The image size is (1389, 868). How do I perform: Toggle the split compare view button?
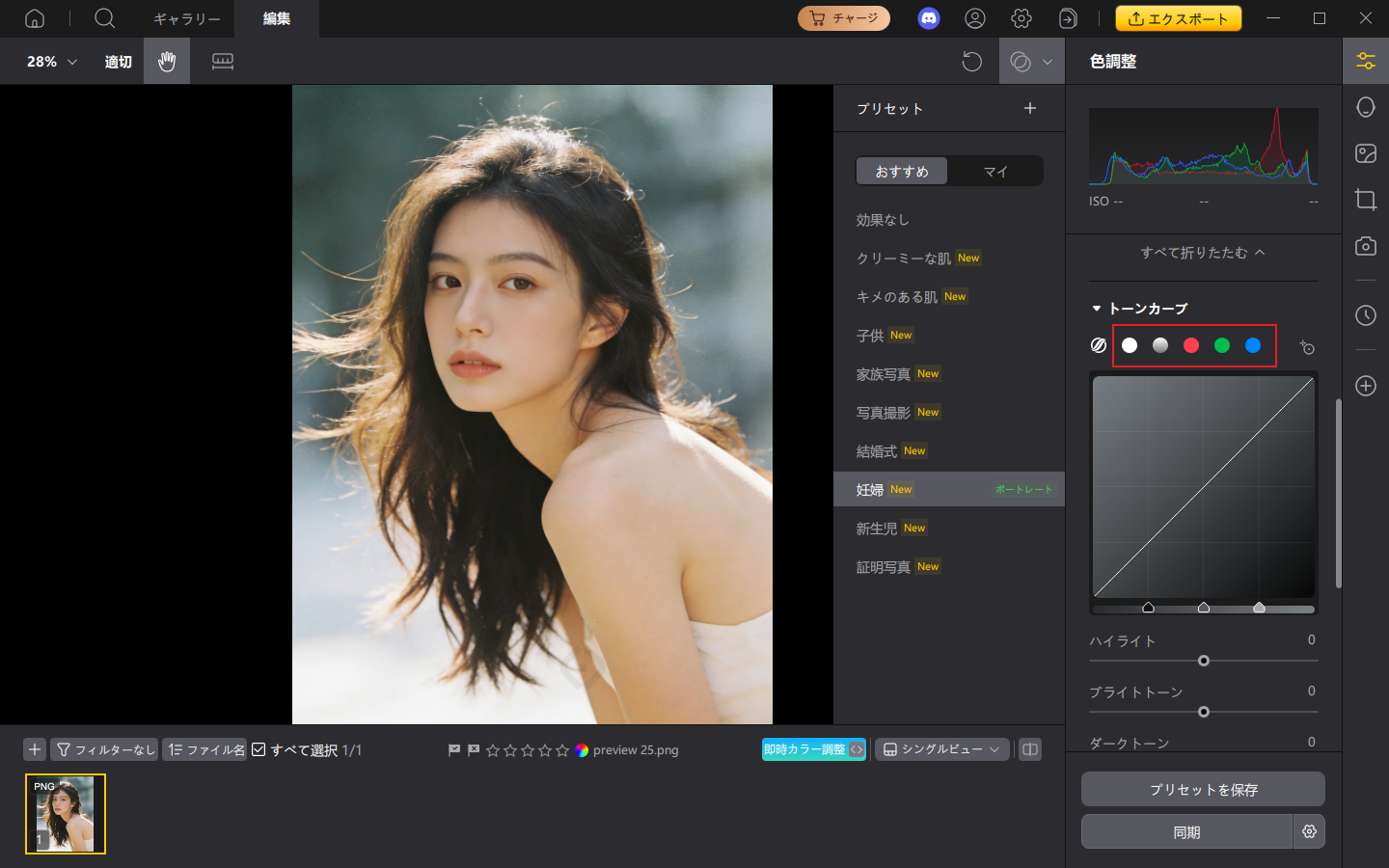pos(1030,749)
